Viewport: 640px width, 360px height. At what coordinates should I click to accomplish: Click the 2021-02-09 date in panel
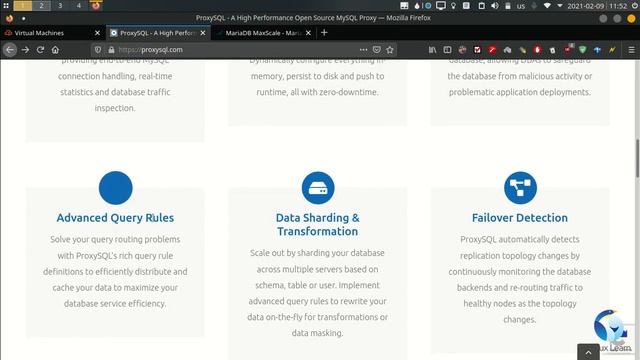tap(585, 6)
